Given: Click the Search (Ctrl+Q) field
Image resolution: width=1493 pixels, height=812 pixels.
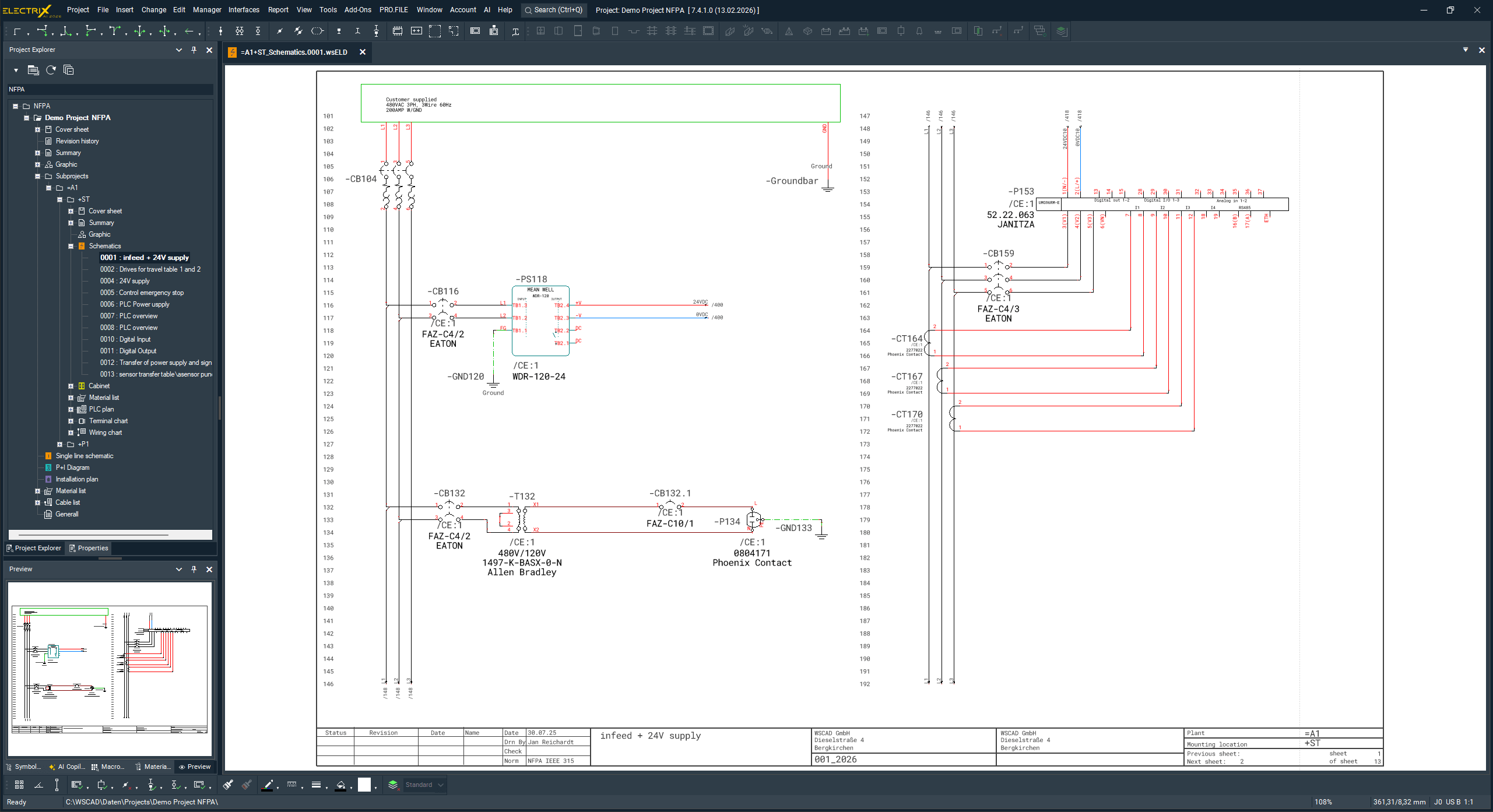Looking at the screenshot, I should tap(554, 10).
